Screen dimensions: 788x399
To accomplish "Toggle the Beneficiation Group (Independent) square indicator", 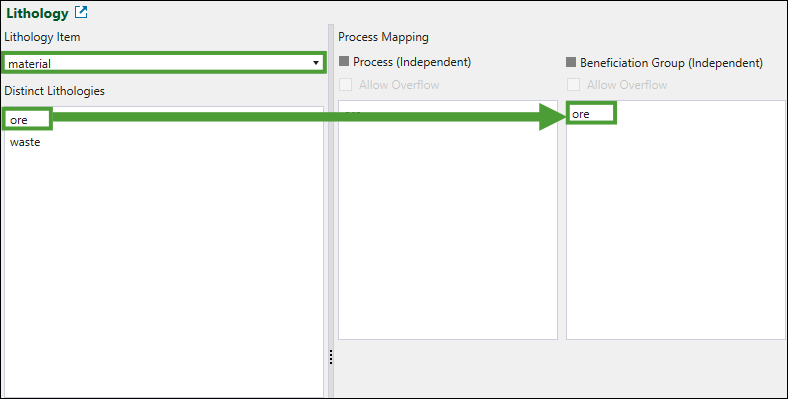I will click(x=571, y=62).
